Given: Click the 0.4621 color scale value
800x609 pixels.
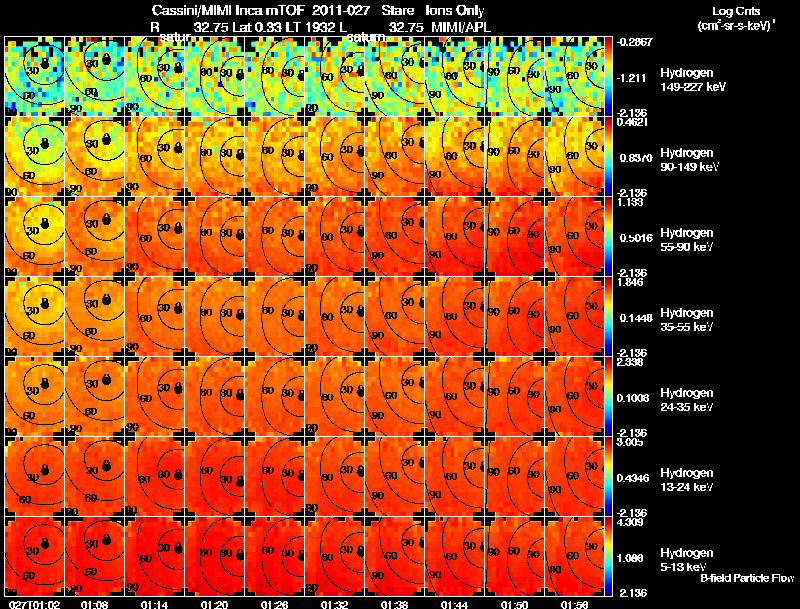Looking at the screenshot, I should [632, 122].
